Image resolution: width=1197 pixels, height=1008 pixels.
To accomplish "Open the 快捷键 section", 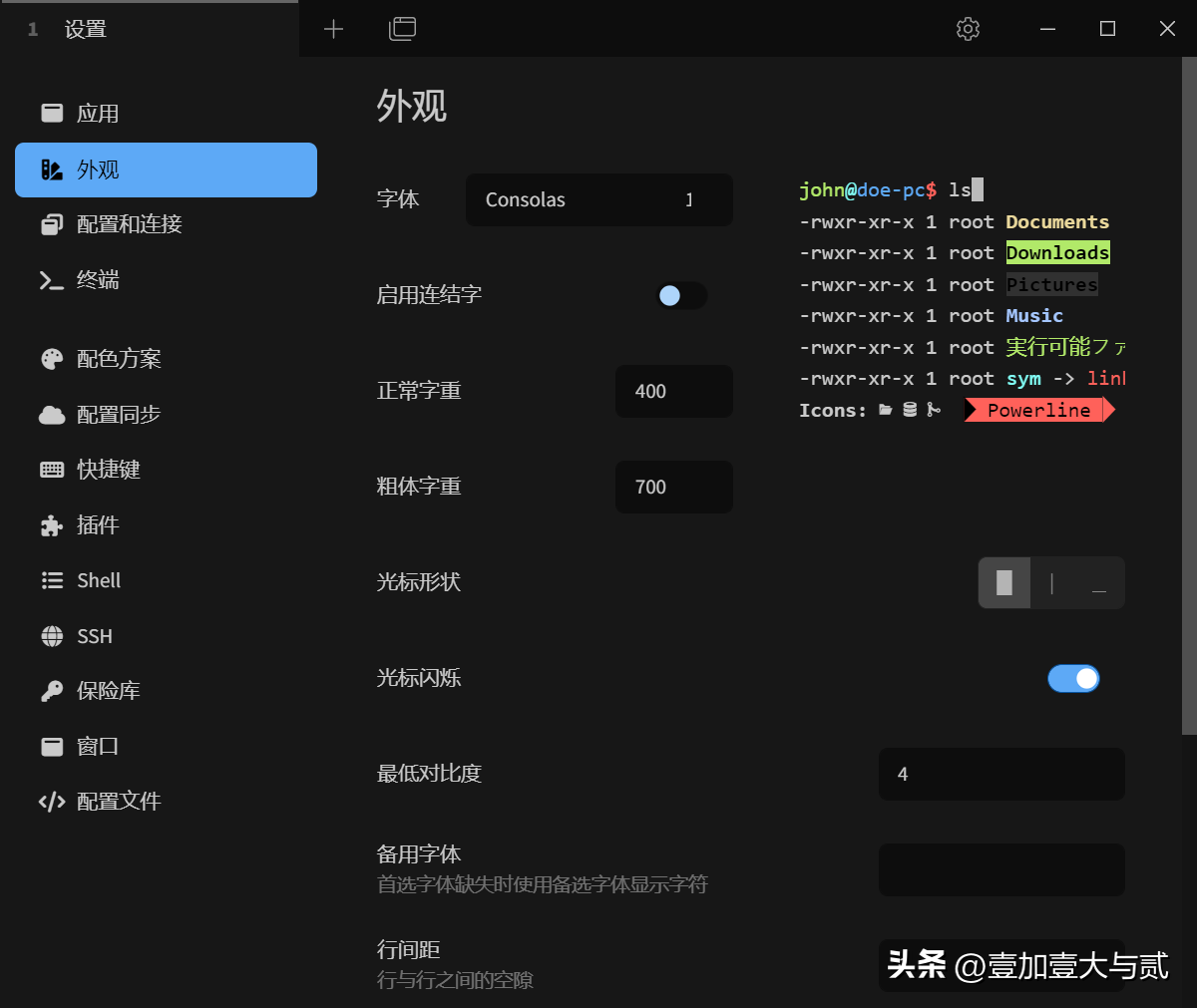I will pyautogui.click(x=166, y=470).
